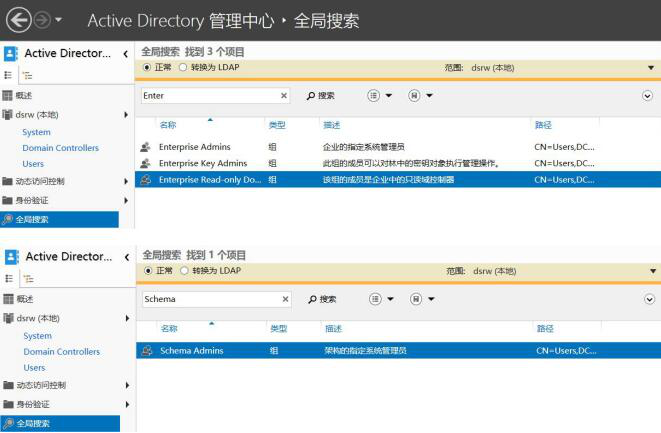The height and width of the screenshot is (433, 661).
Task: Click the forward navigation arrow
Action: click(x=42, y=20)
